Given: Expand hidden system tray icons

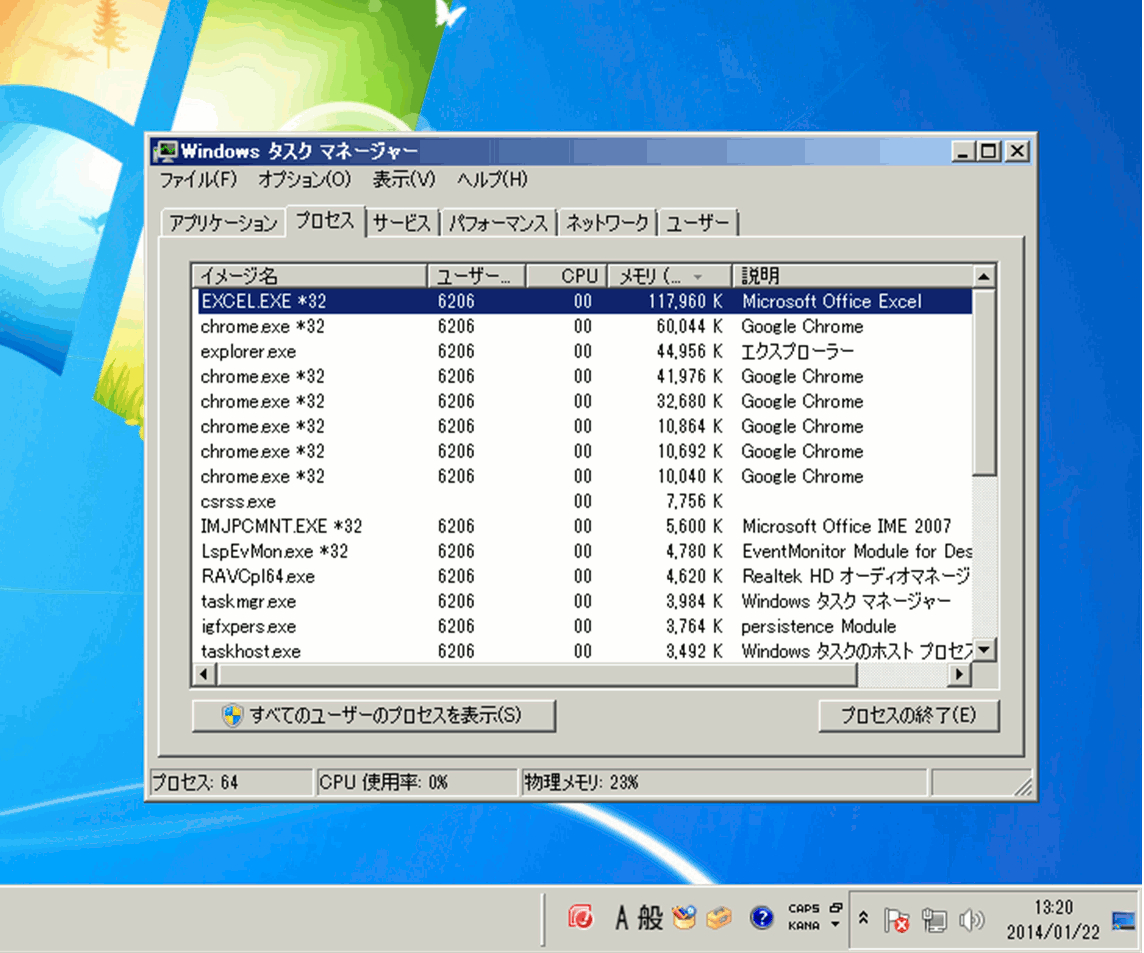Looking at the screenshot, I should tap(863, 919).
